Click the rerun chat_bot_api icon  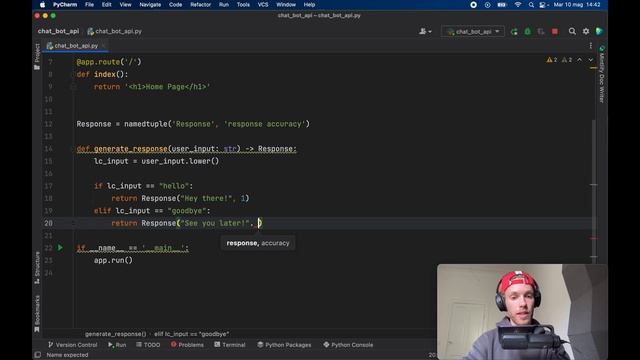click(x=514, y=31)
